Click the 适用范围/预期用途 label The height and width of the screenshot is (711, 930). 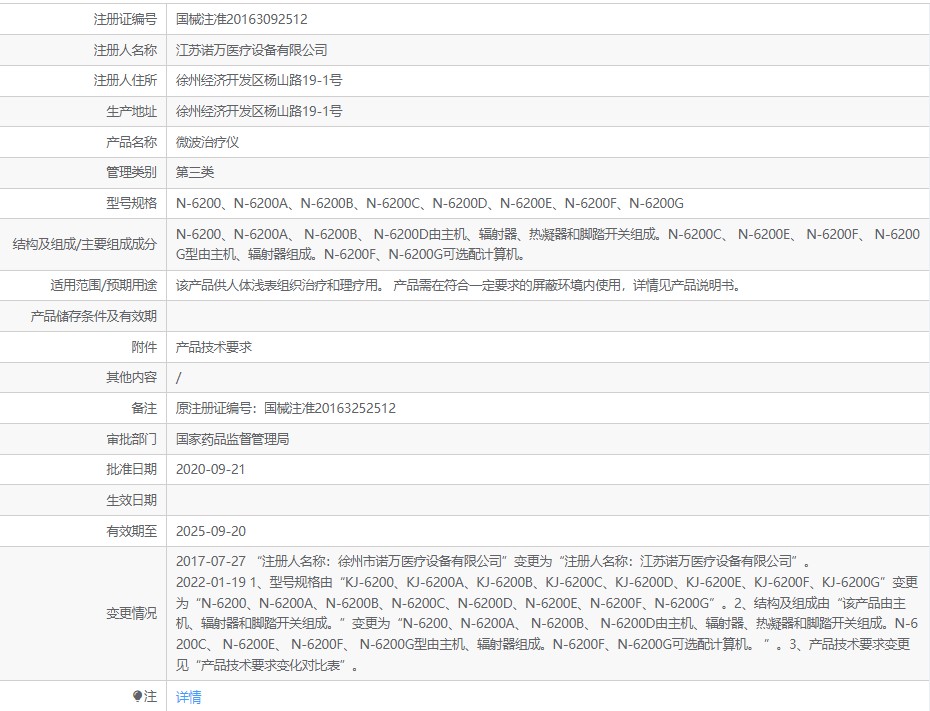(x=104, y=285)
